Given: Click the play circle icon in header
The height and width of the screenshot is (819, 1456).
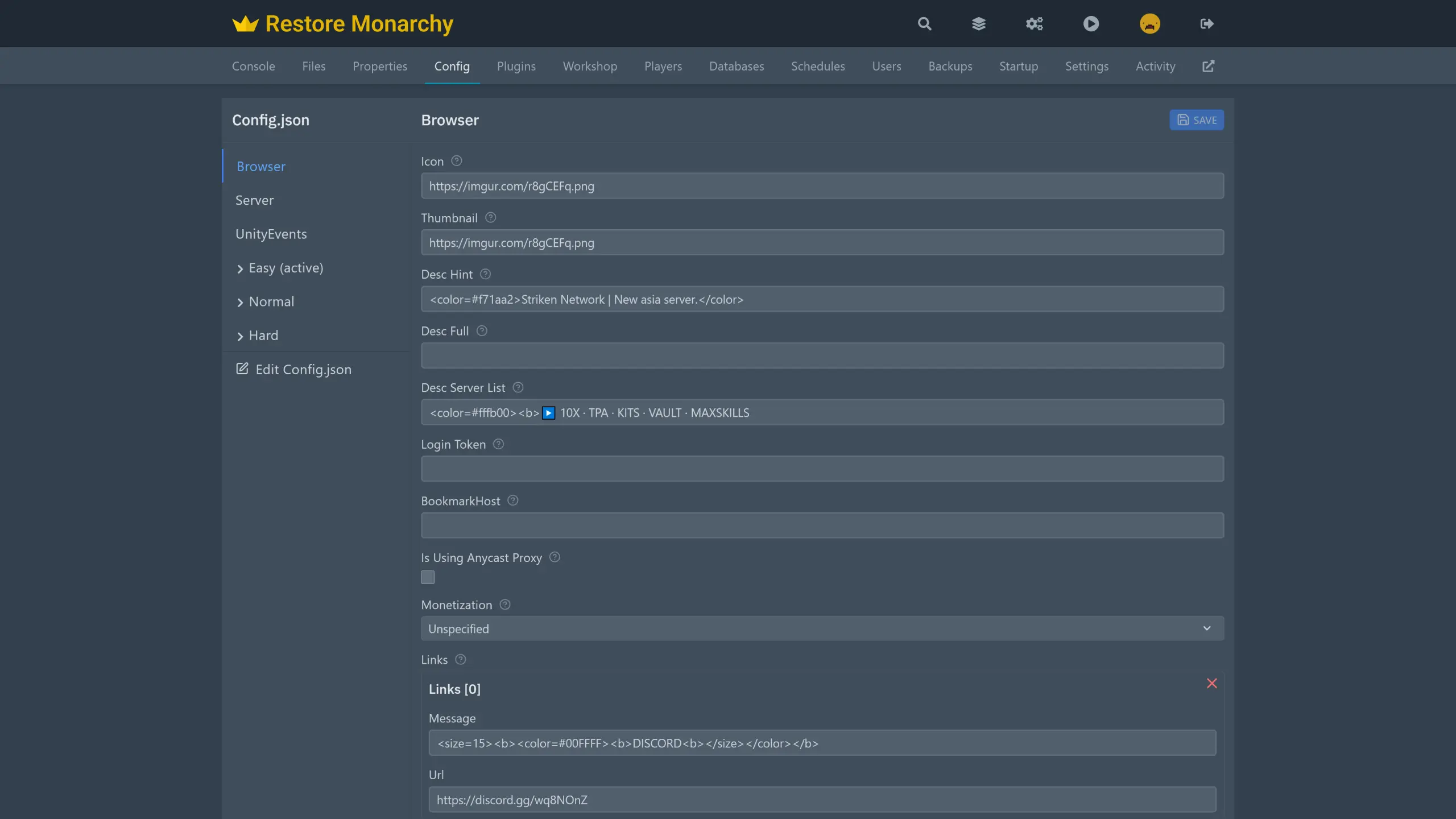Looking at the screenshot, I should [x=1091, y=24].
